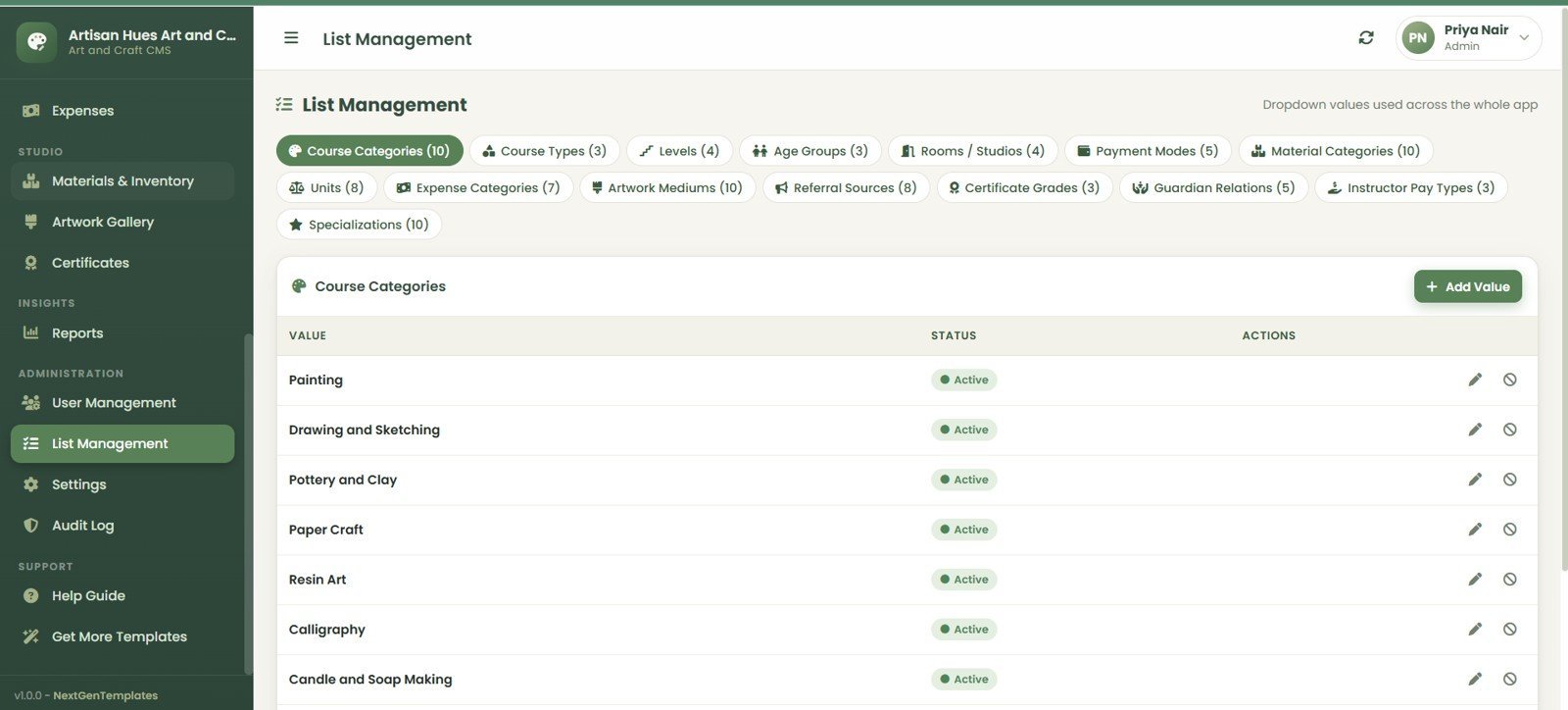Switch to Units (8) tab

tap(326, 187)
